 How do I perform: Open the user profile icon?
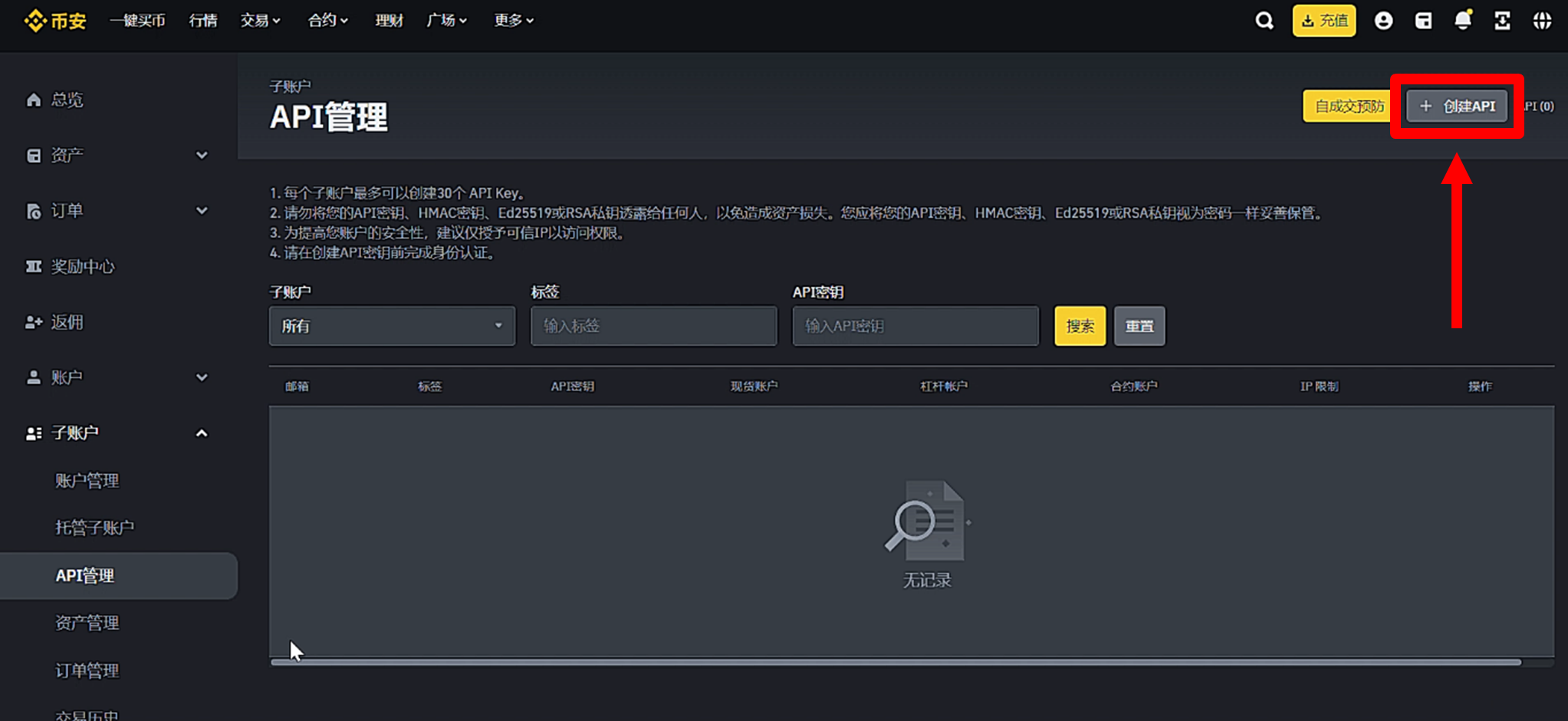click(1383, 21)
